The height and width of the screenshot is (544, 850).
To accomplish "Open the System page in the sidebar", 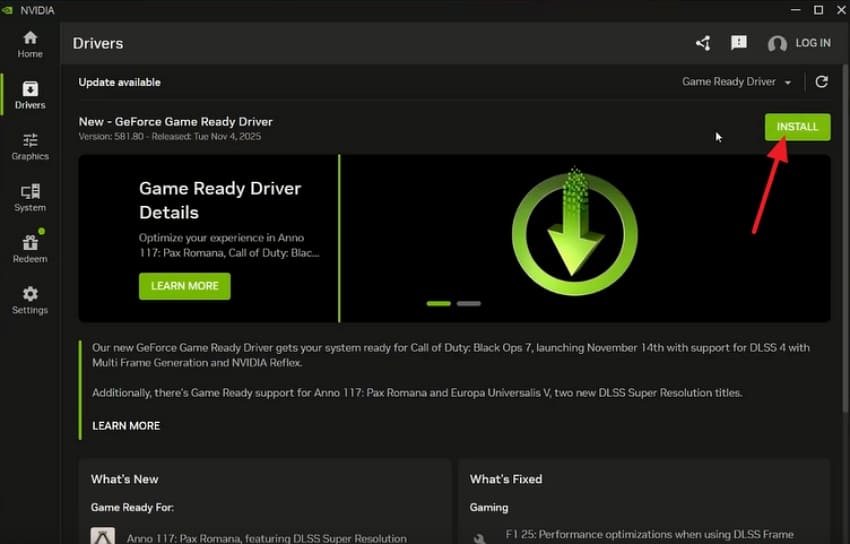I will (x=30, y=198).
